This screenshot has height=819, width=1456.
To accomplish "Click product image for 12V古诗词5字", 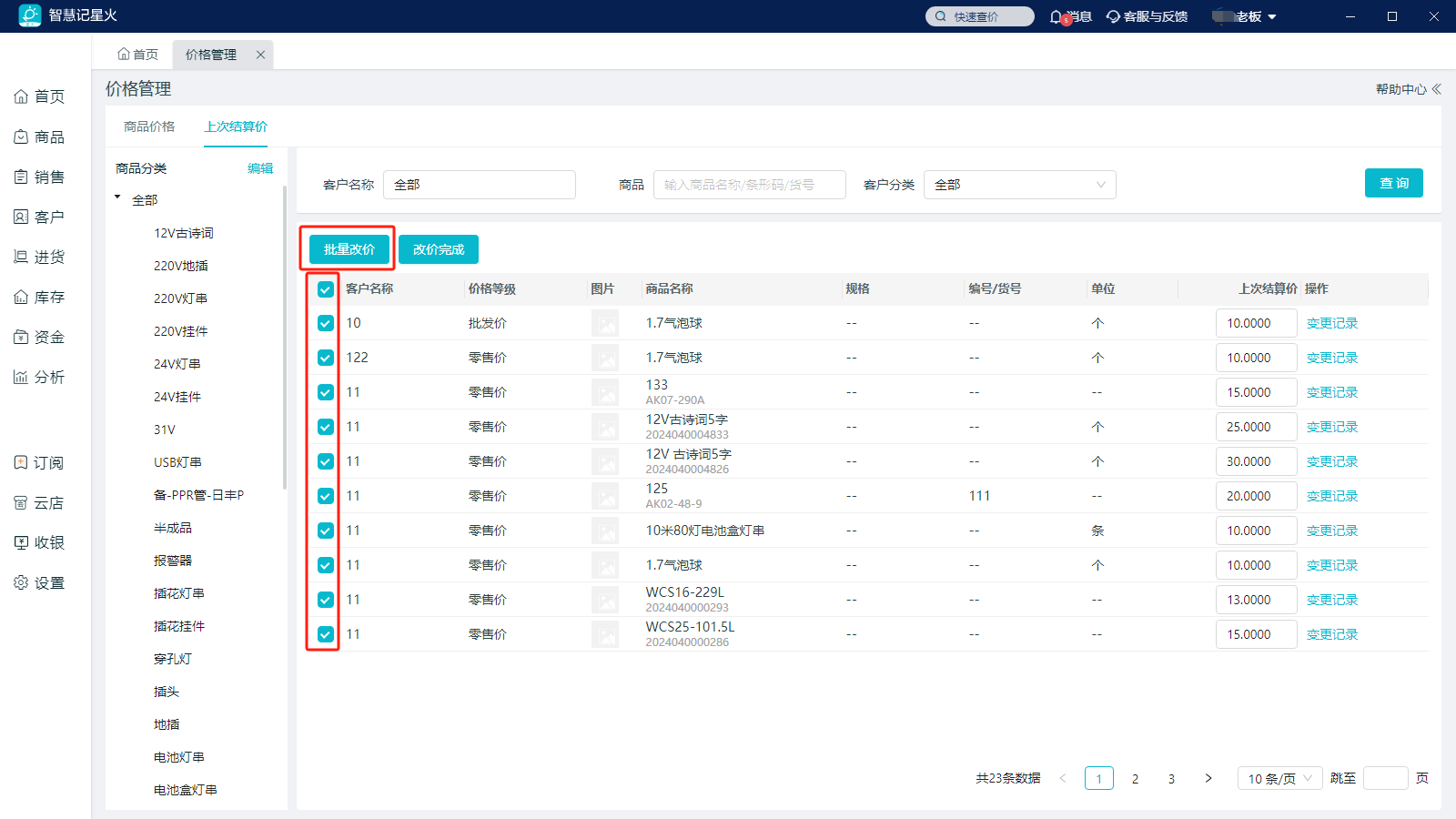I will [x=605, y=427].
